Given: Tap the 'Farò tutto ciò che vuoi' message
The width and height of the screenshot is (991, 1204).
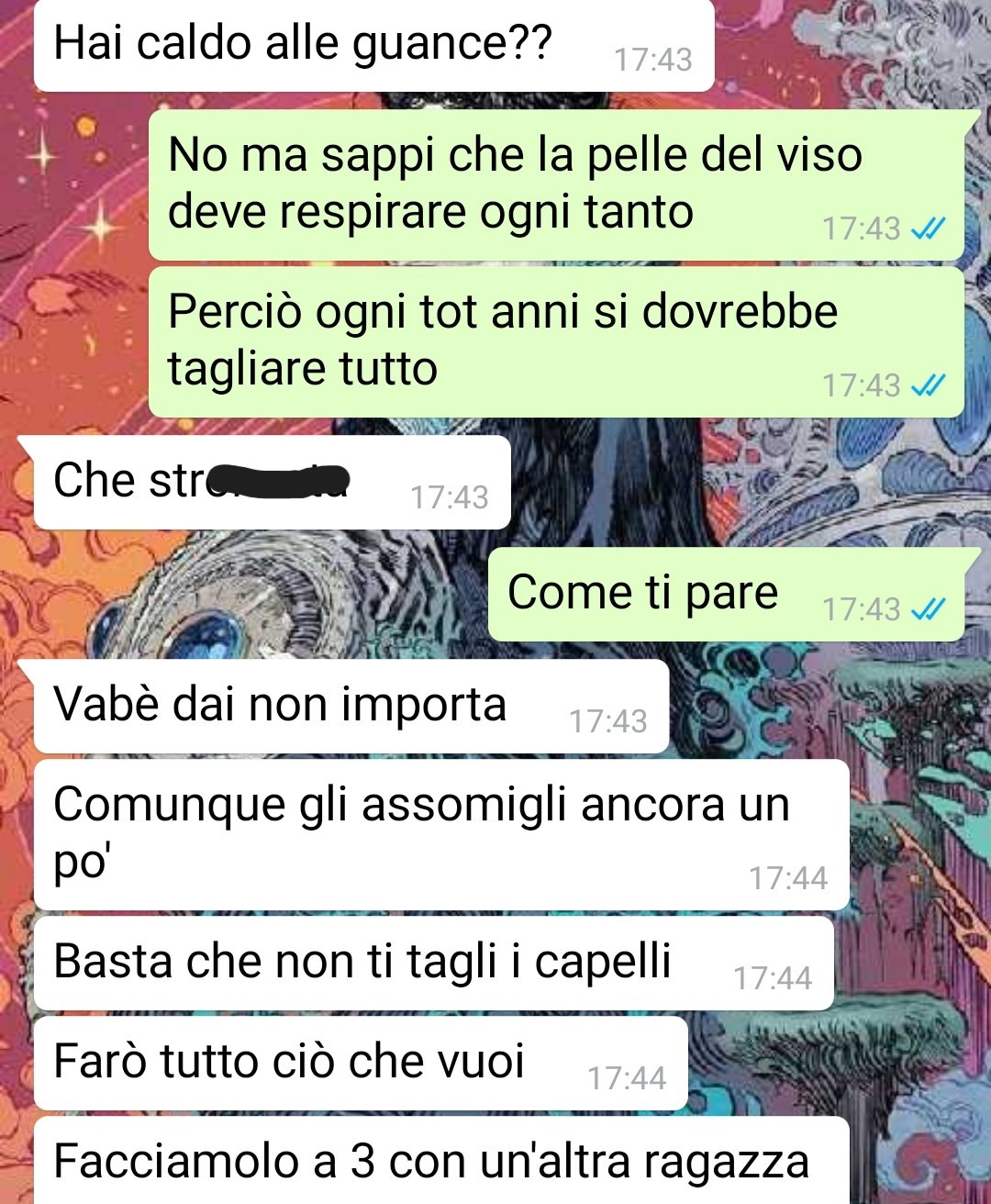Looking at the screenshot, I should click(x=361, y=1064).
